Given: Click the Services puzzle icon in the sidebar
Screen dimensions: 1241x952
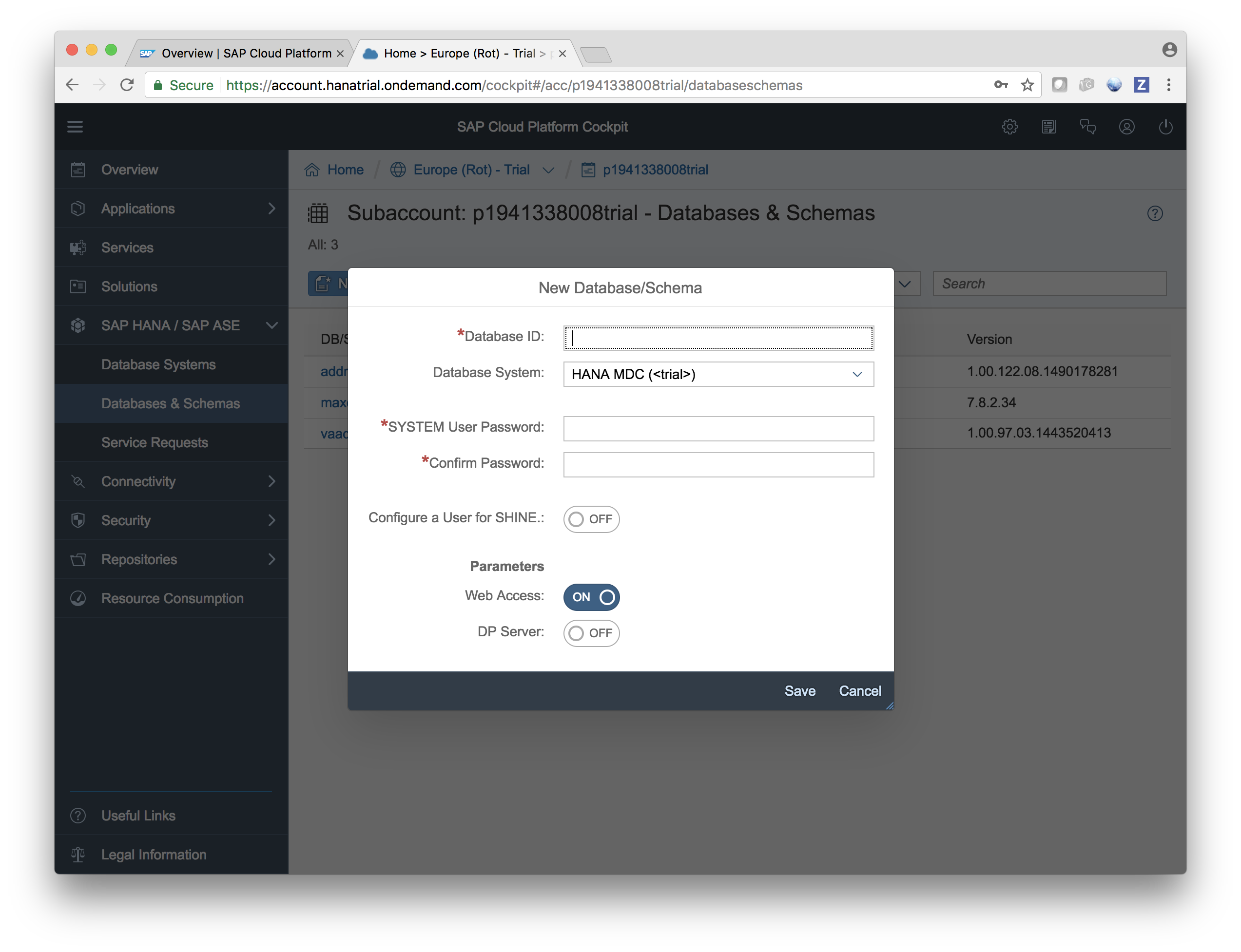Looking at the screenshot, I should point(78,248).
